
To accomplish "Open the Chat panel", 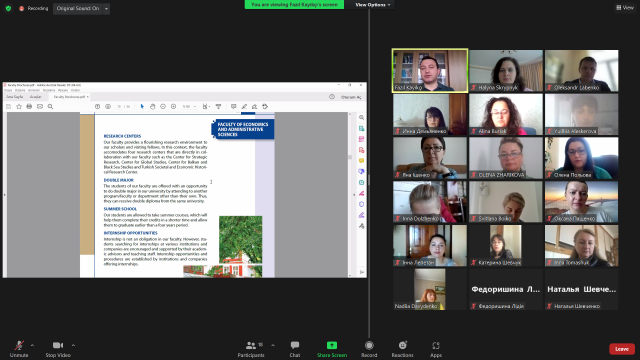I will click(295, 349).
